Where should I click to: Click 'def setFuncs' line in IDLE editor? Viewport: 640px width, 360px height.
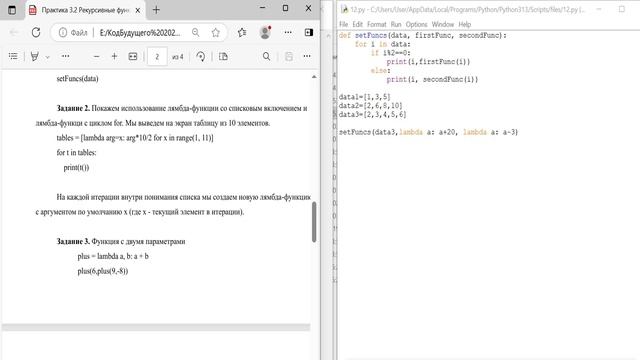coord(422,36)
